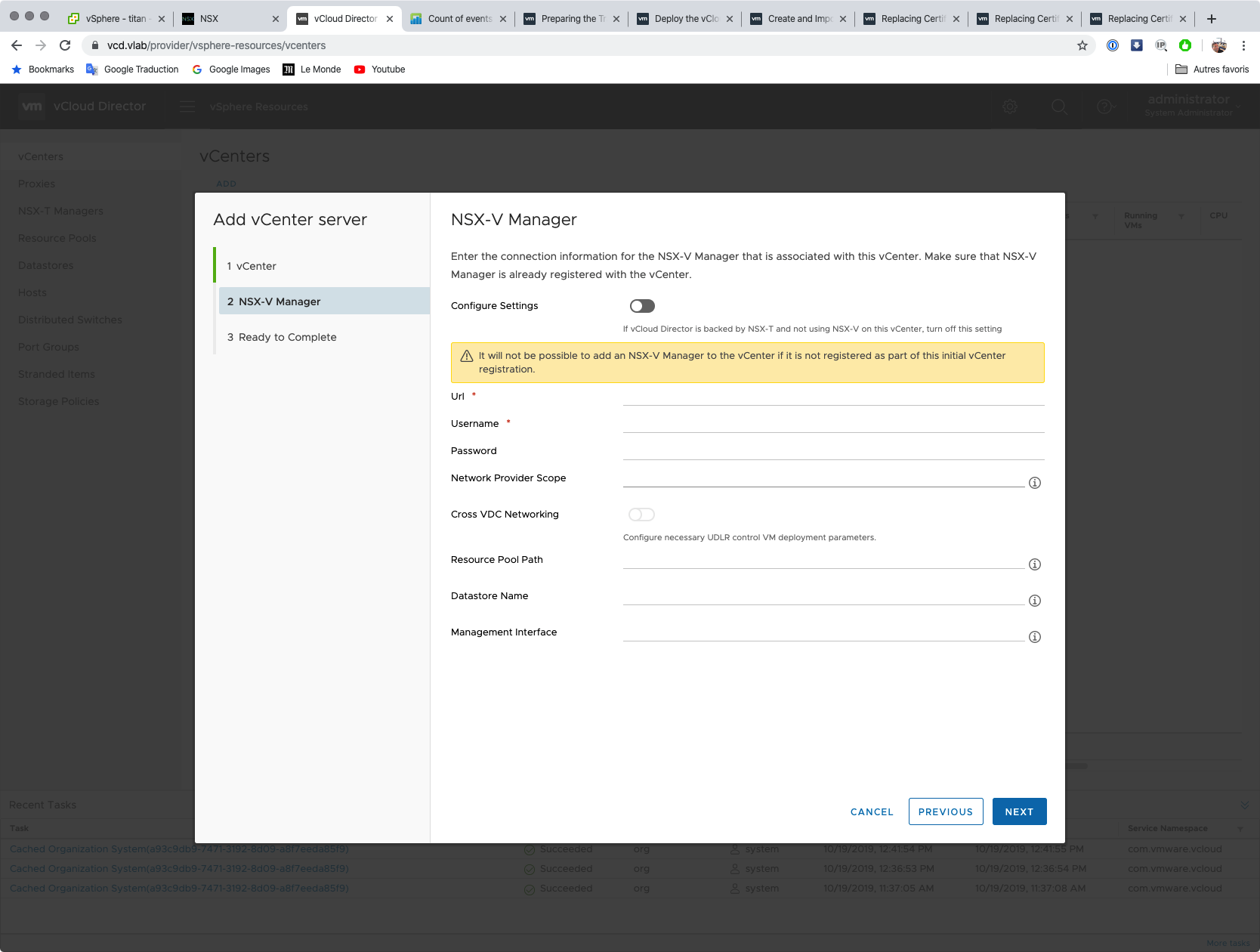The height and width of the screenshot is (952, 1260).
Task: Open the Chrome three-dot menu
Action: point(1243,45)
